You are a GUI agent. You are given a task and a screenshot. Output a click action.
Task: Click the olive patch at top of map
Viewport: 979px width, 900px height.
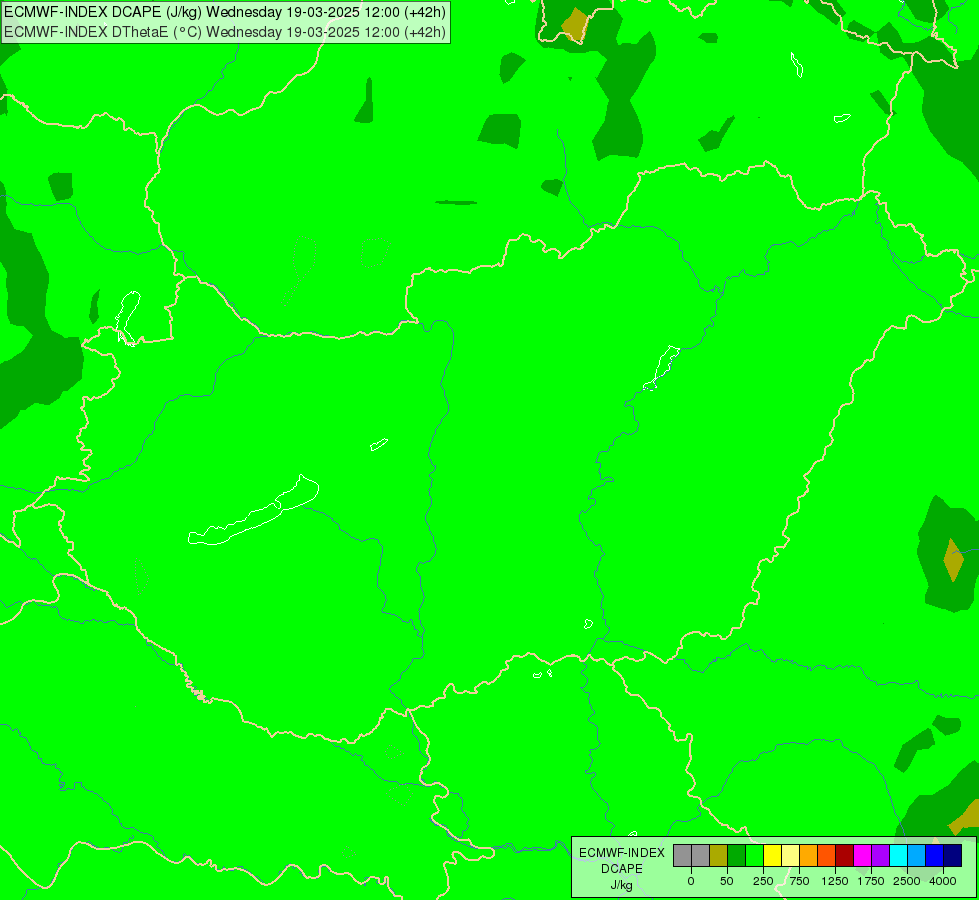(574, 25)
